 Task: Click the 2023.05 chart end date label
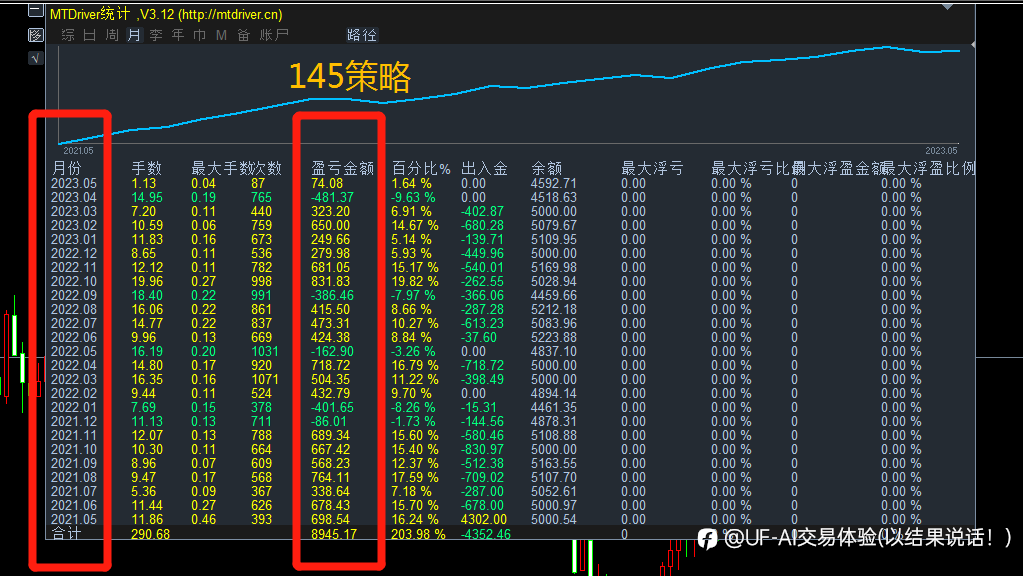[941, 151]
